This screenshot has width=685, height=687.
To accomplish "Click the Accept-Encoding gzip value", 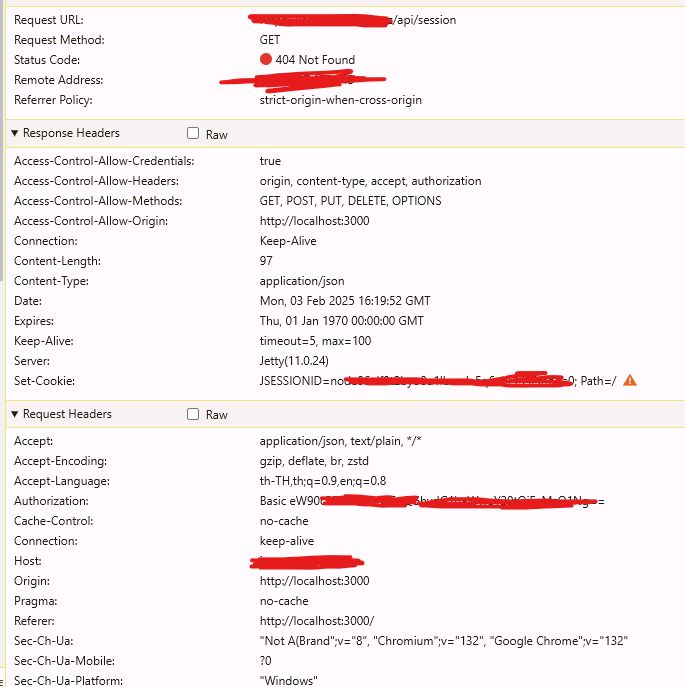I will point(312,461).
